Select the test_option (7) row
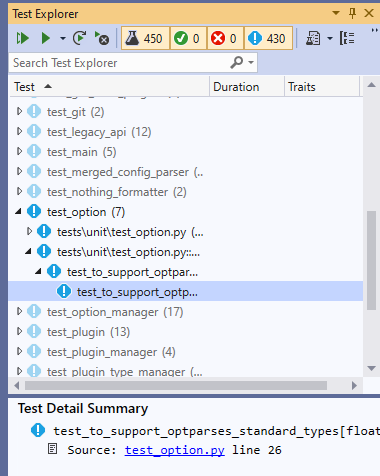Image resolution: width=380 pixels, height=476 pixels. coord(186,212)
